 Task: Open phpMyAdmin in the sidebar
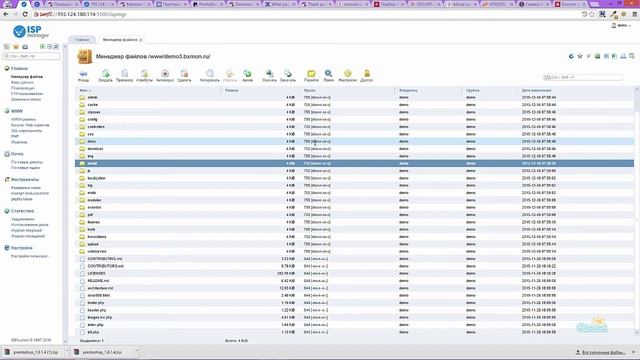[x=22, y=199]
